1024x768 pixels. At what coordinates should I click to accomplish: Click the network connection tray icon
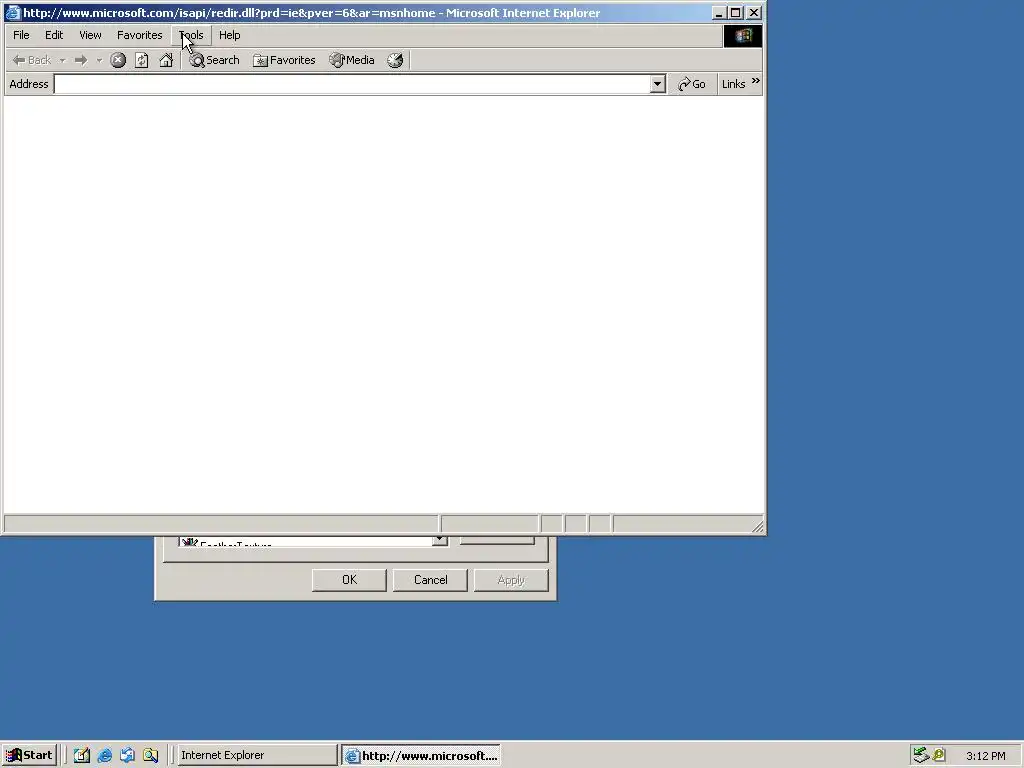[x=921, y=756]
